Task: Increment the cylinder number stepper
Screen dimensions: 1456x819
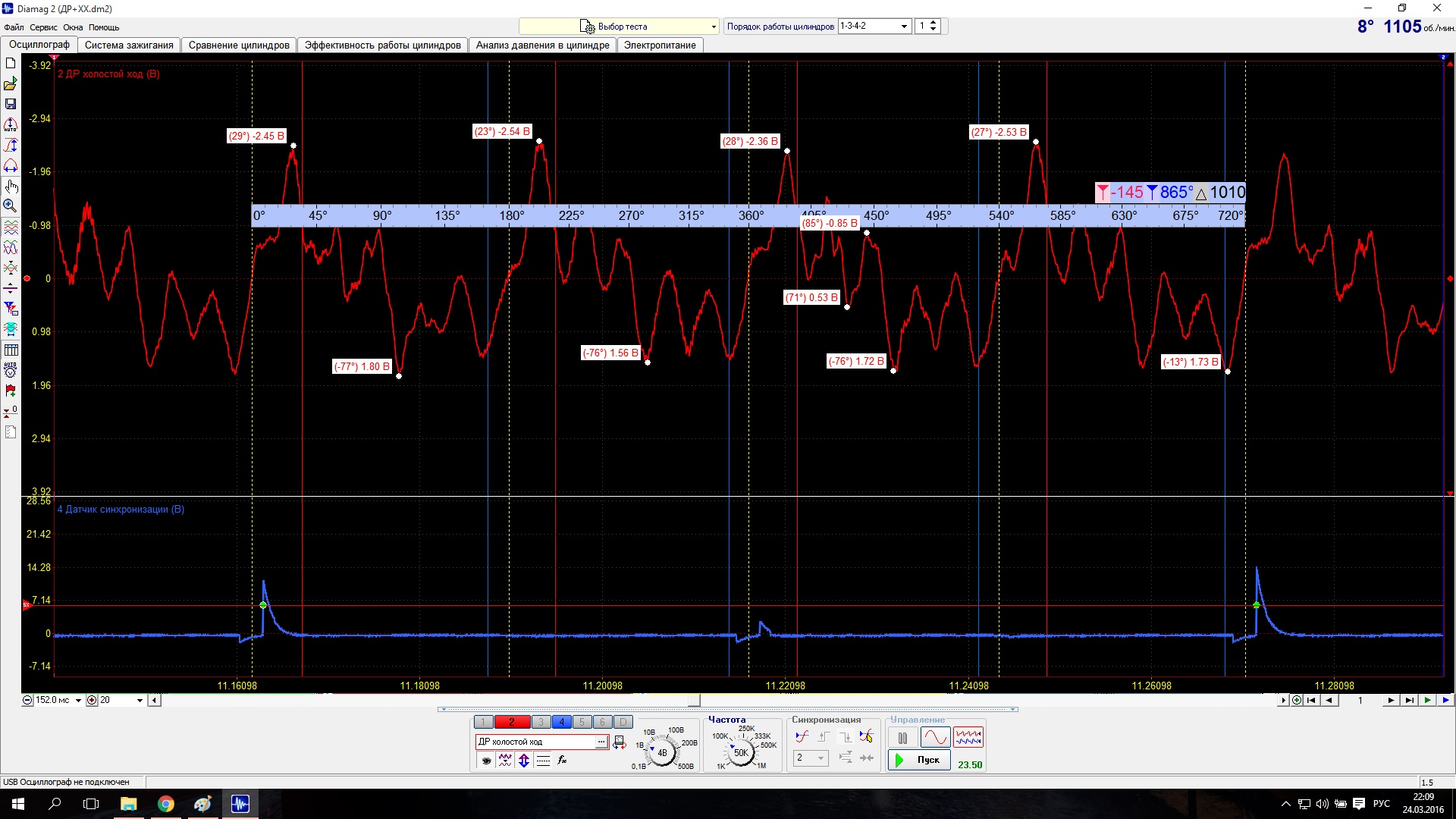Action: pos(934,23)
